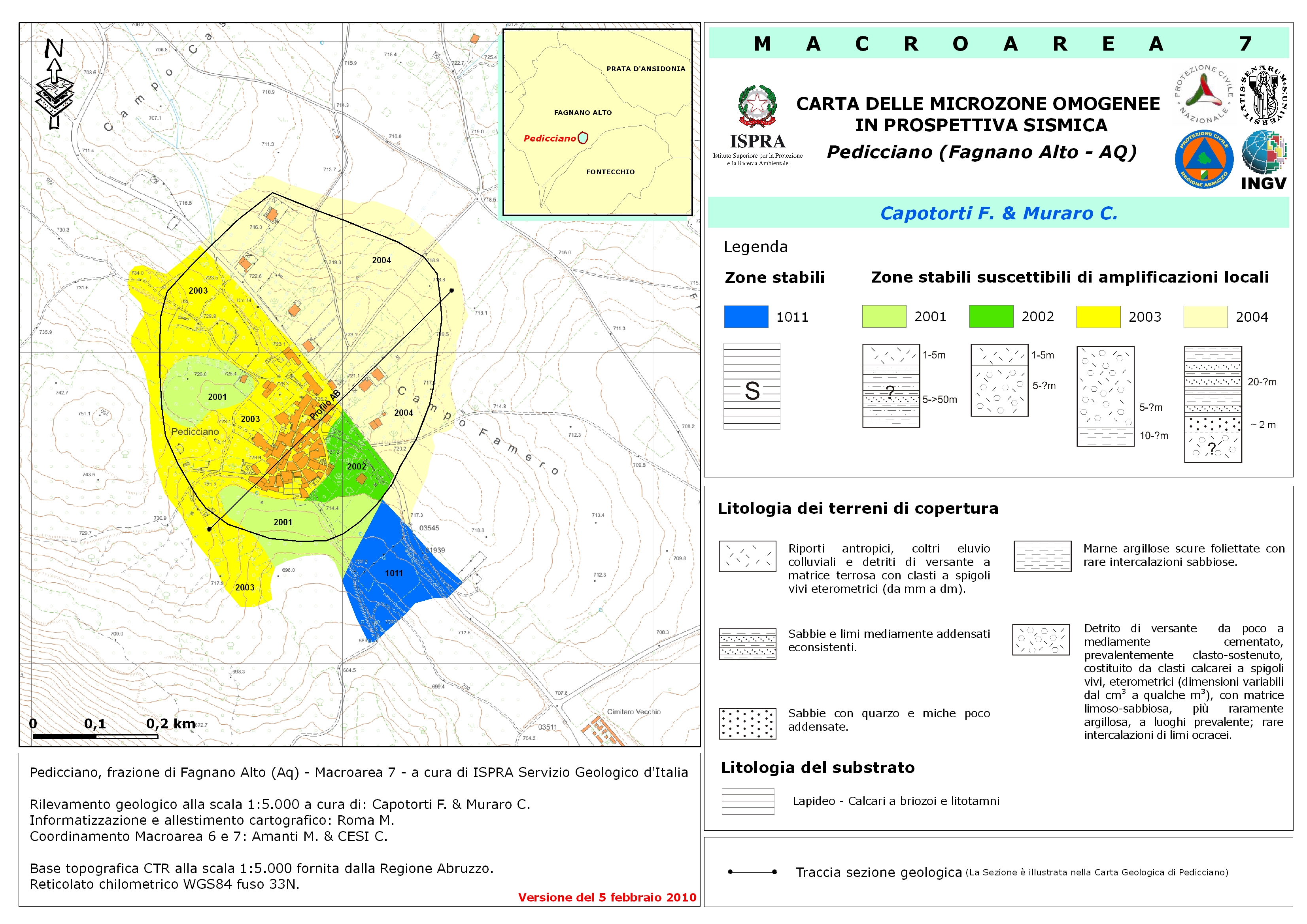
Task: Click the north arrow compass icon
Action: click(54, 84)
